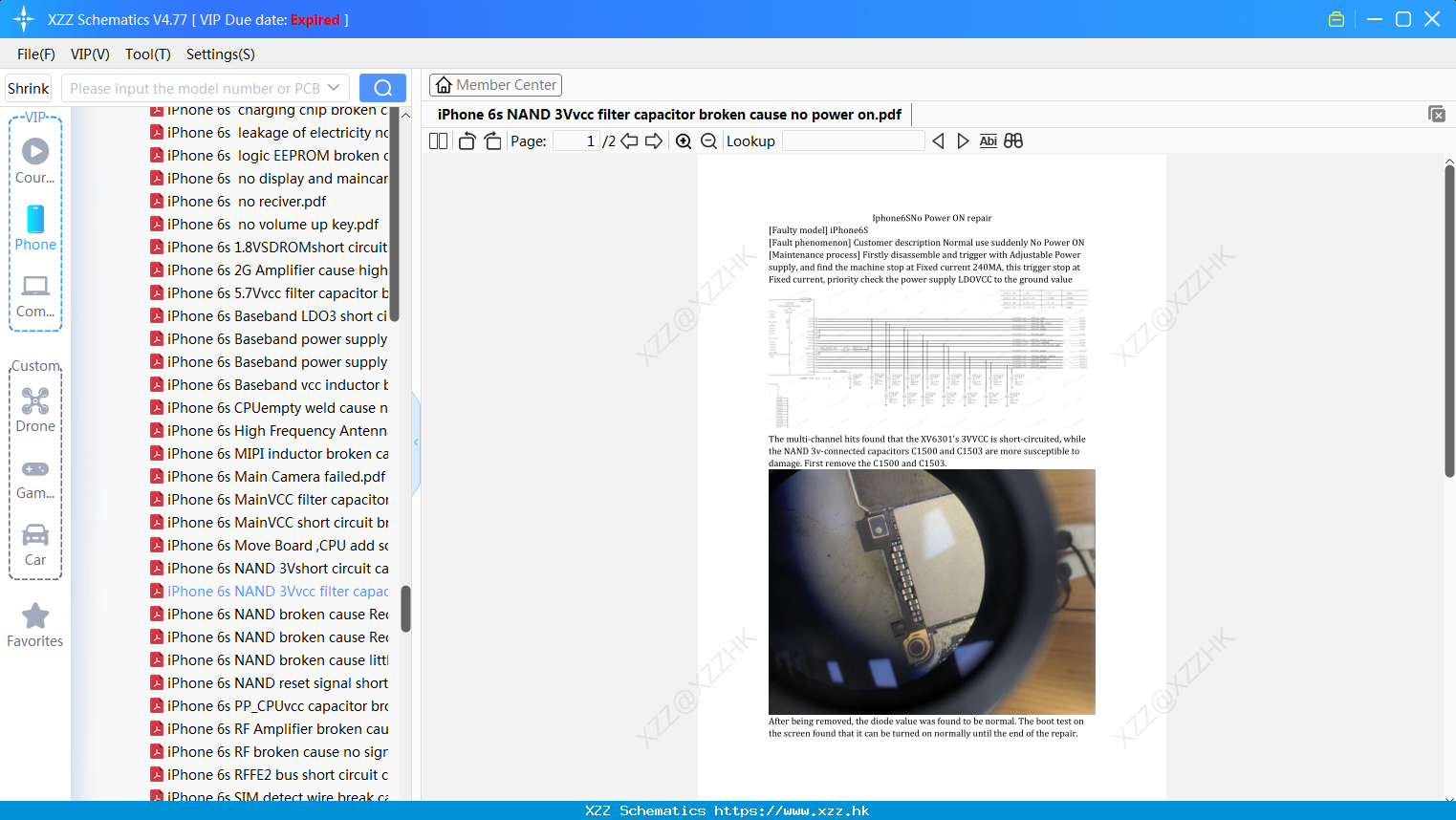Open iPhone 6s RFFE2 bus short circuit file
Screen dimensions: 1456x820
pos(270,775)
